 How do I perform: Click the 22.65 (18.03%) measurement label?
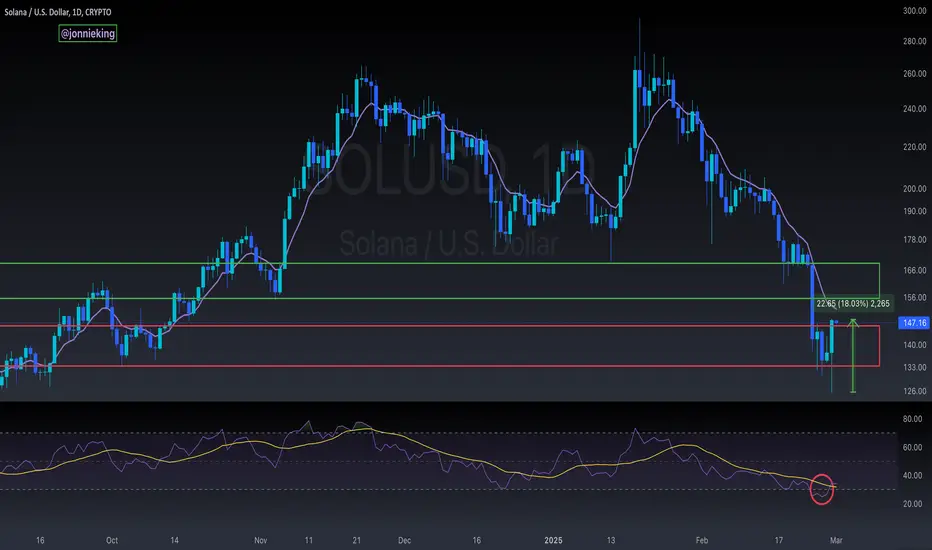pyautogui.click(x=853, y=304)
